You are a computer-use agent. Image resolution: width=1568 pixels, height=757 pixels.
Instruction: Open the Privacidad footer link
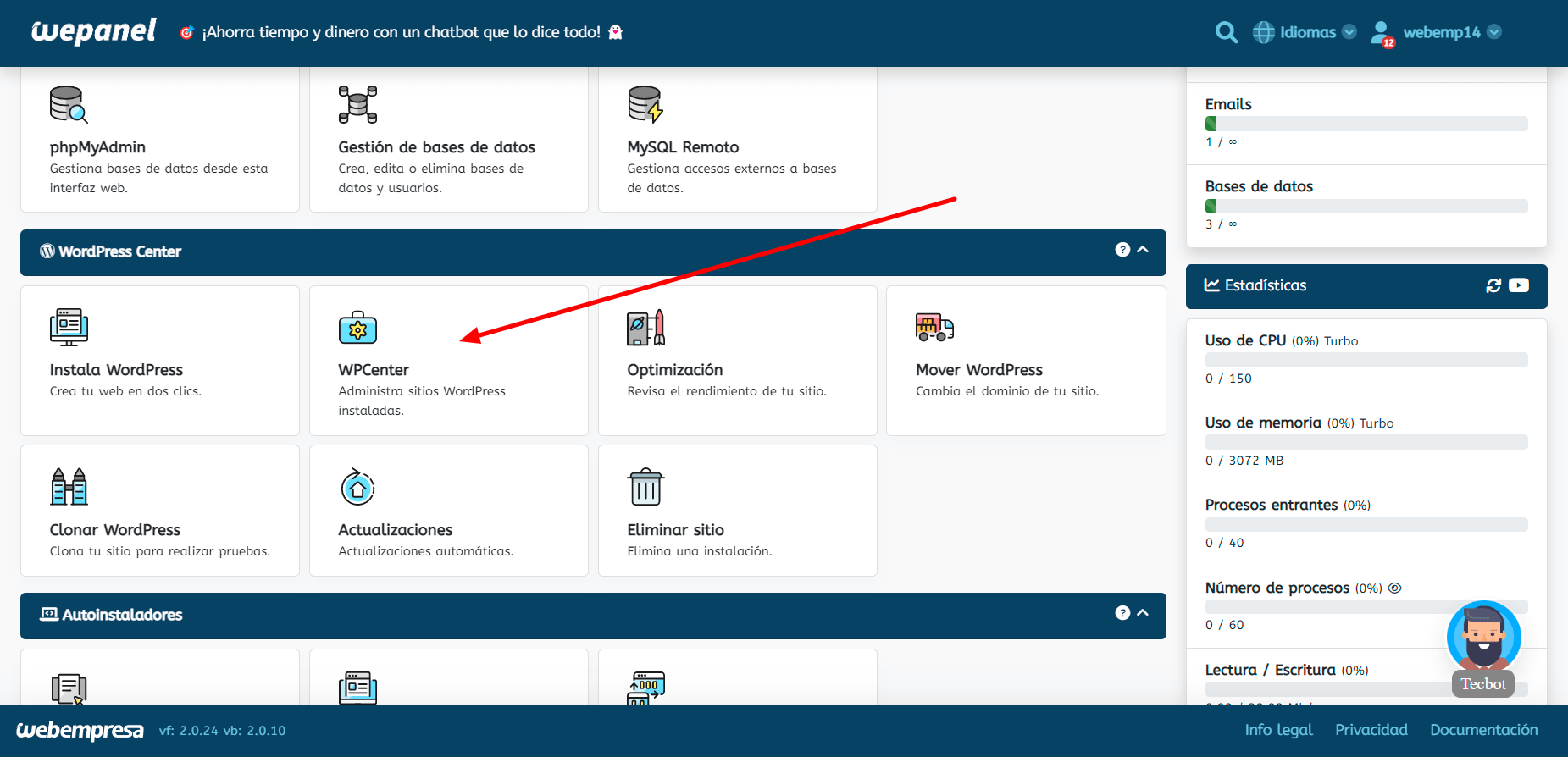click(1371, 730)
